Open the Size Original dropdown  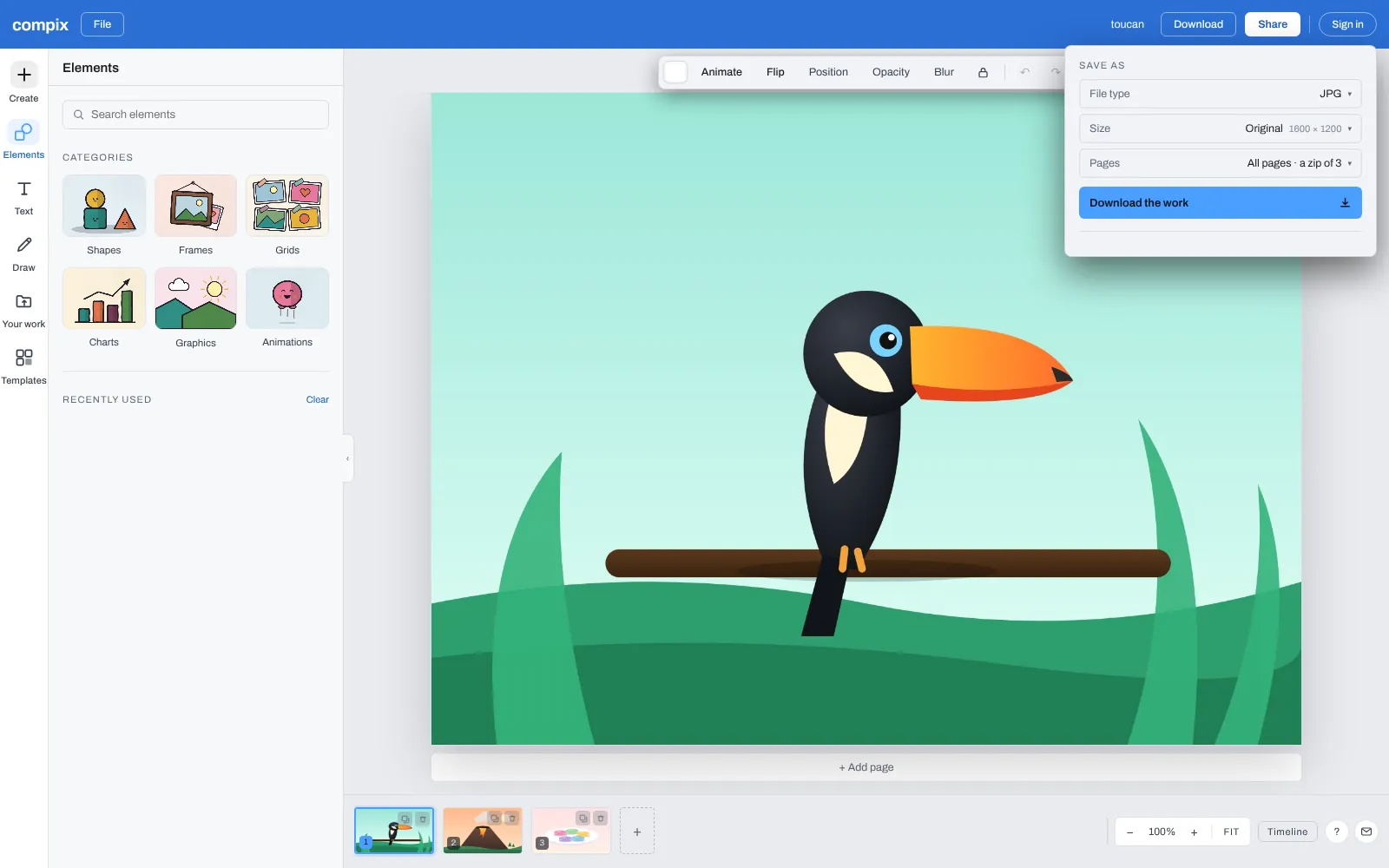point(1220,128)
